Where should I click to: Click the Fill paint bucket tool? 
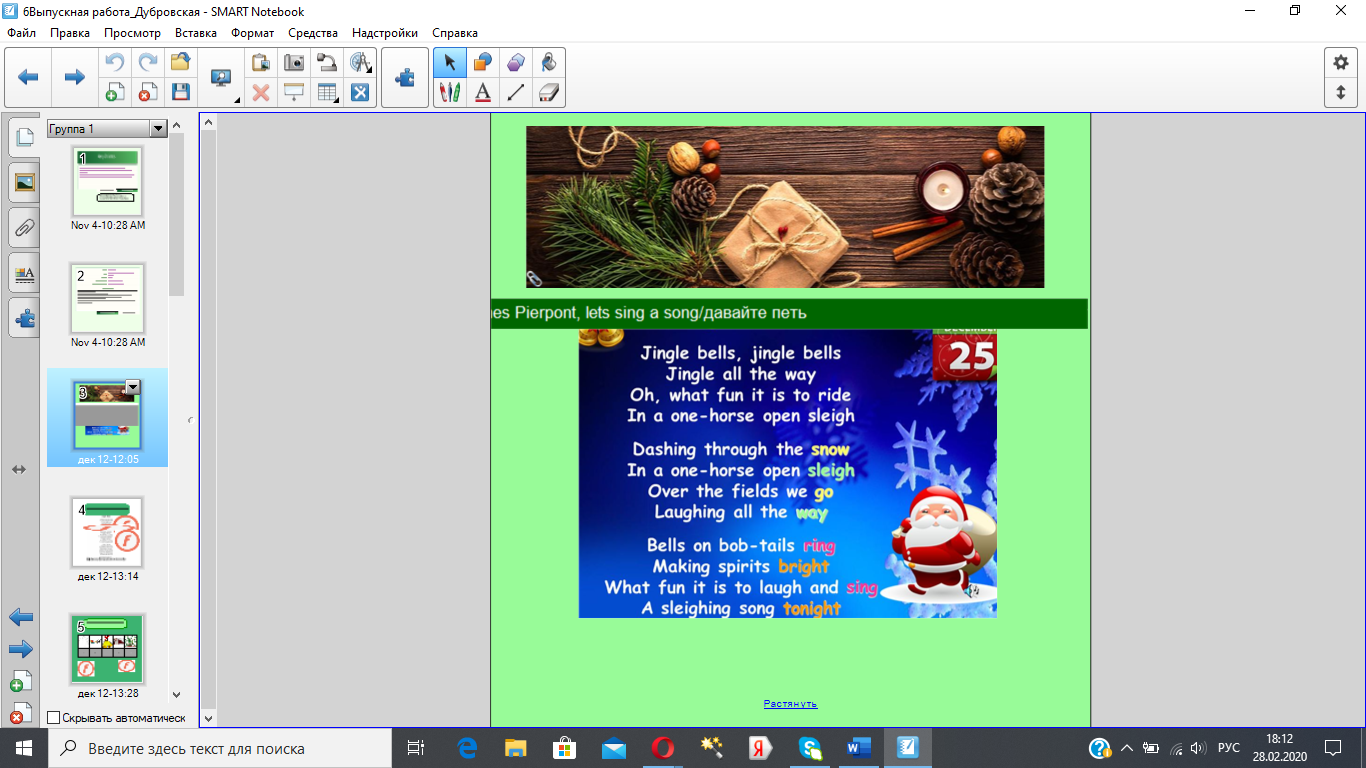(549, 62)
